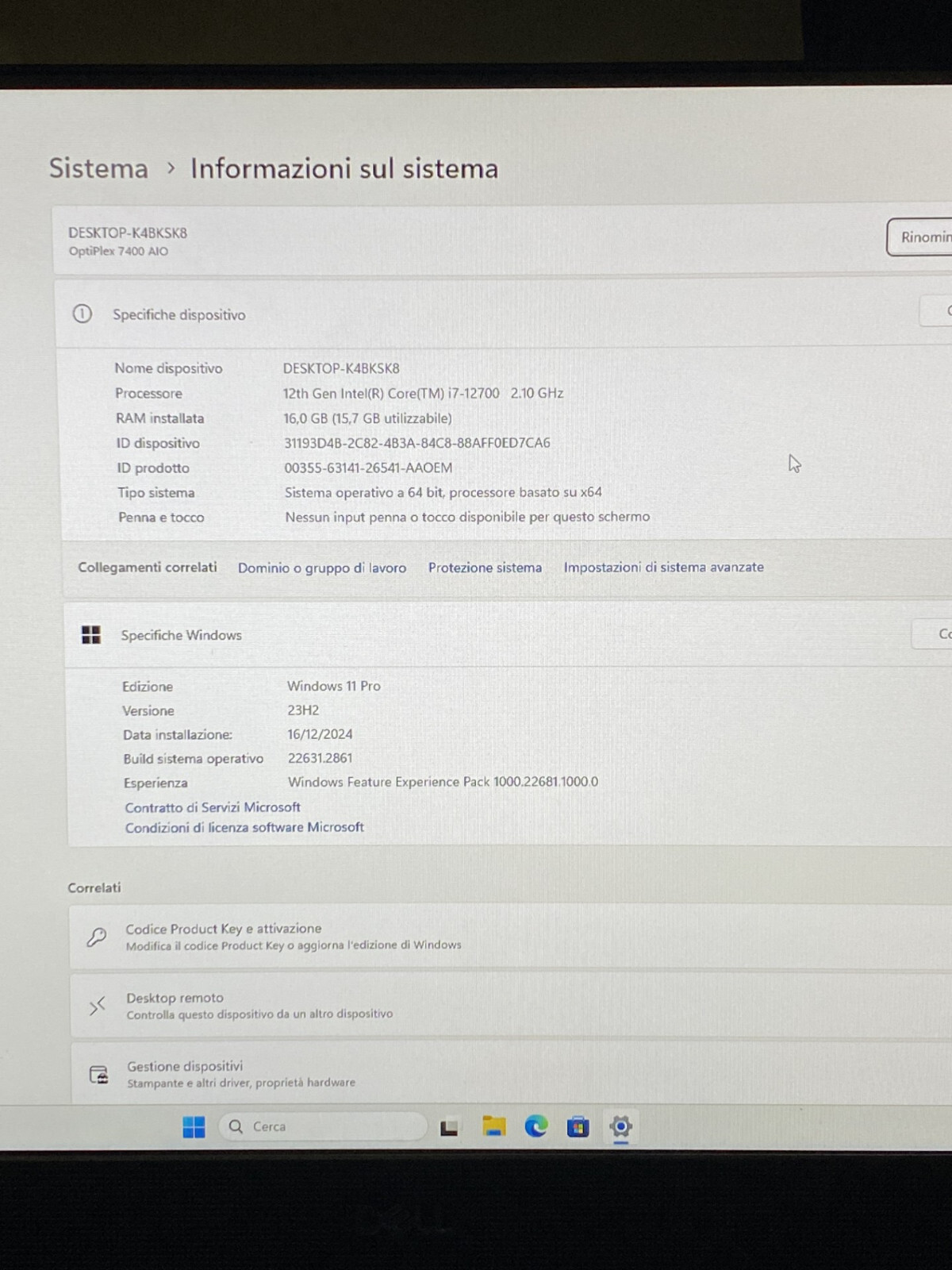Select ID prodotto value 00355-63141-26541-AAOEM
This screenshot has width=952, height=1270.
[368, 468]
